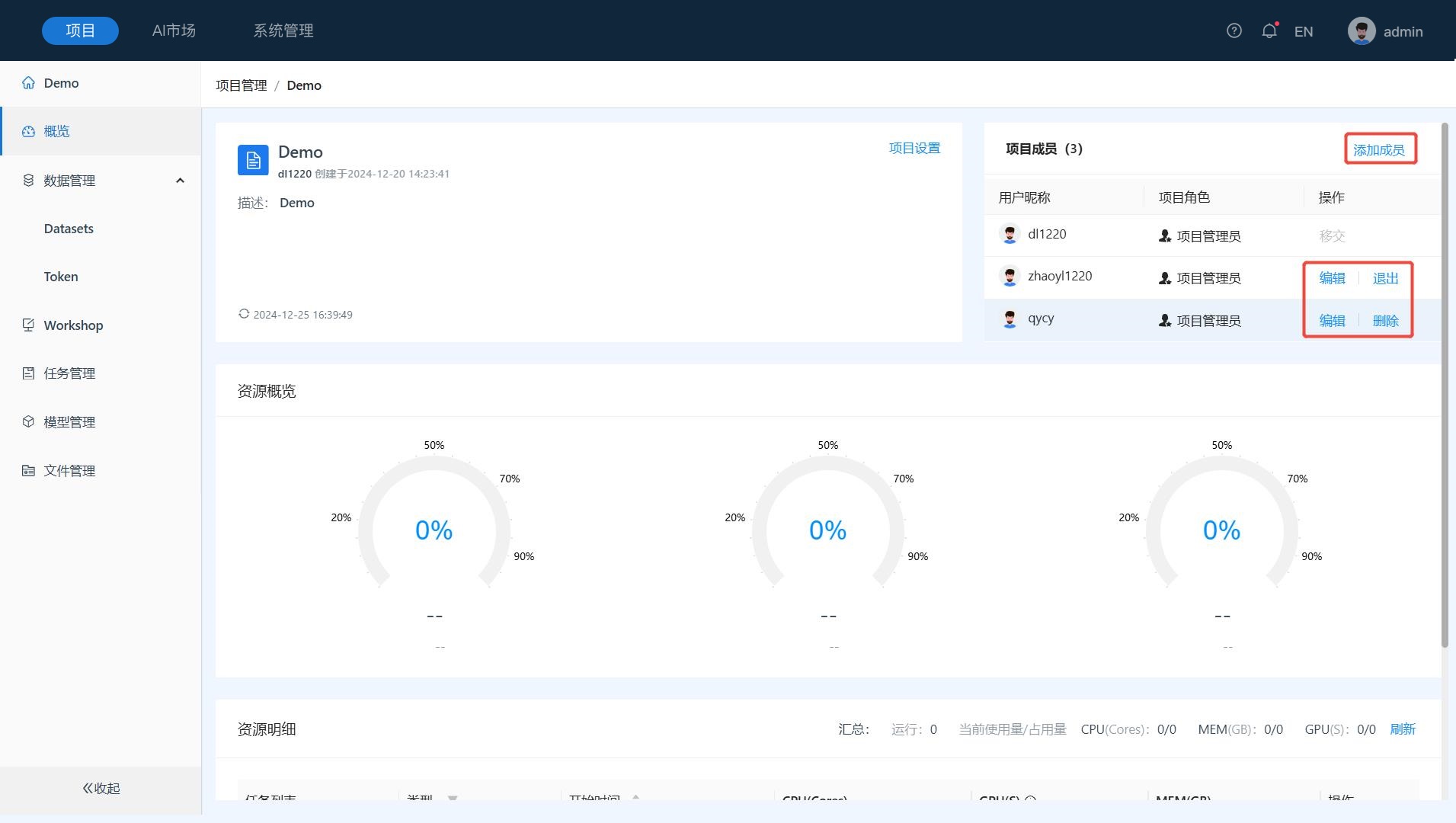The height and width of the screenshot is (823, 1456).
Task: Open the notifications bell icon
Action: tap(1269, 30)
